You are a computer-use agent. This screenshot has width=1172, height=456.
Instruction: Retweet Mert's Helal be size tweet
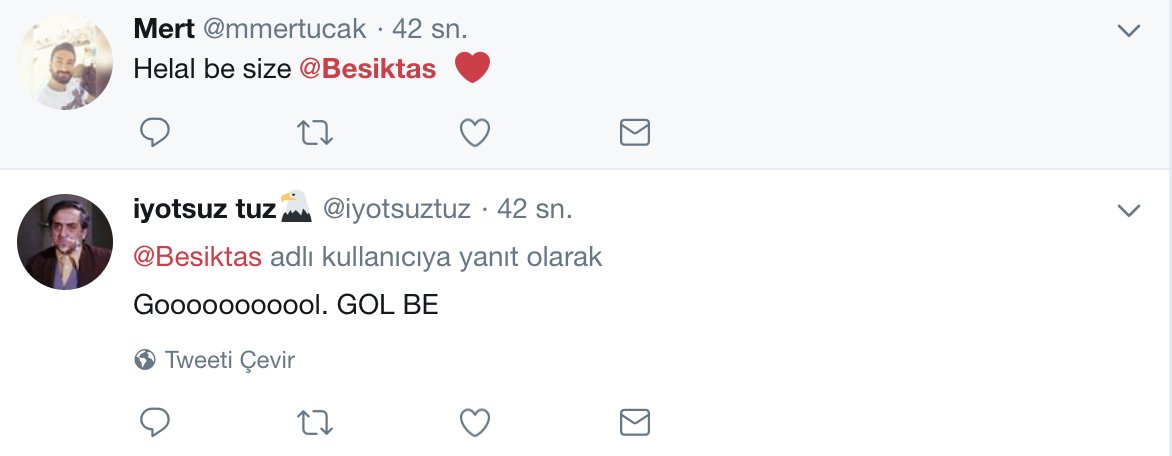tap(315, 132)
